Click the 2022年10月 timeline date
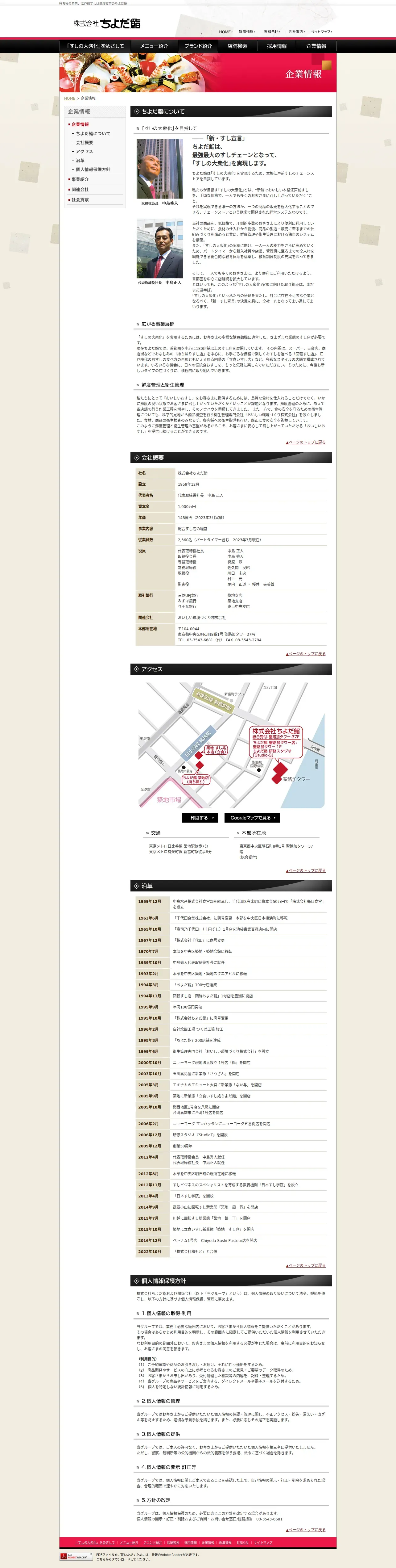 click(x=150, y=1251)
